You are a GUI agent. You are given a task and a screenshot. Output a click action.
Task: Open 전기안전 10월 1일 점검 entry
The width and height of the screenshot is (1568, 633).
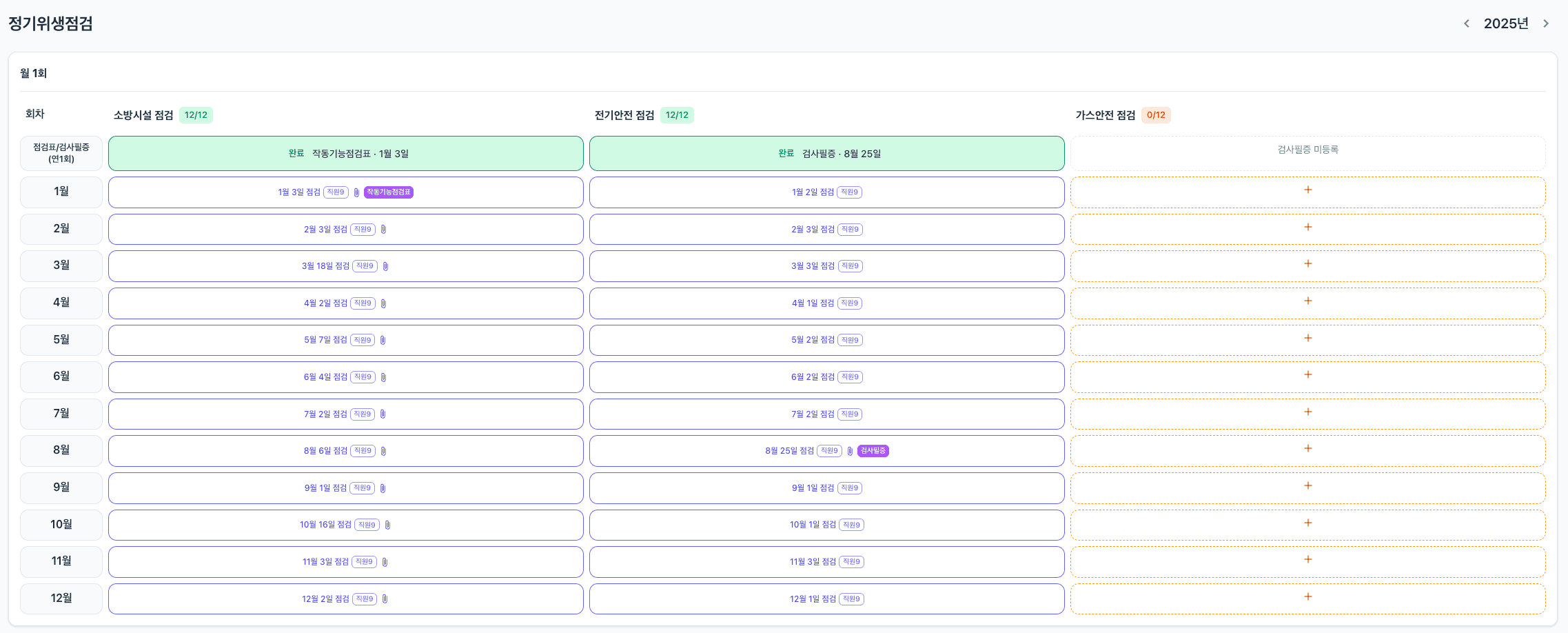click(826, 525)
